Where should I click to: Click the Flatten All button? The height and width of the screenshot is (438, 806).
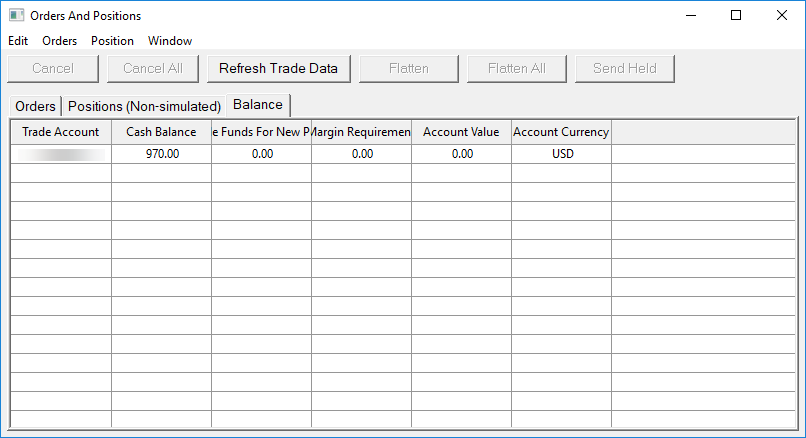click(517, 68)
